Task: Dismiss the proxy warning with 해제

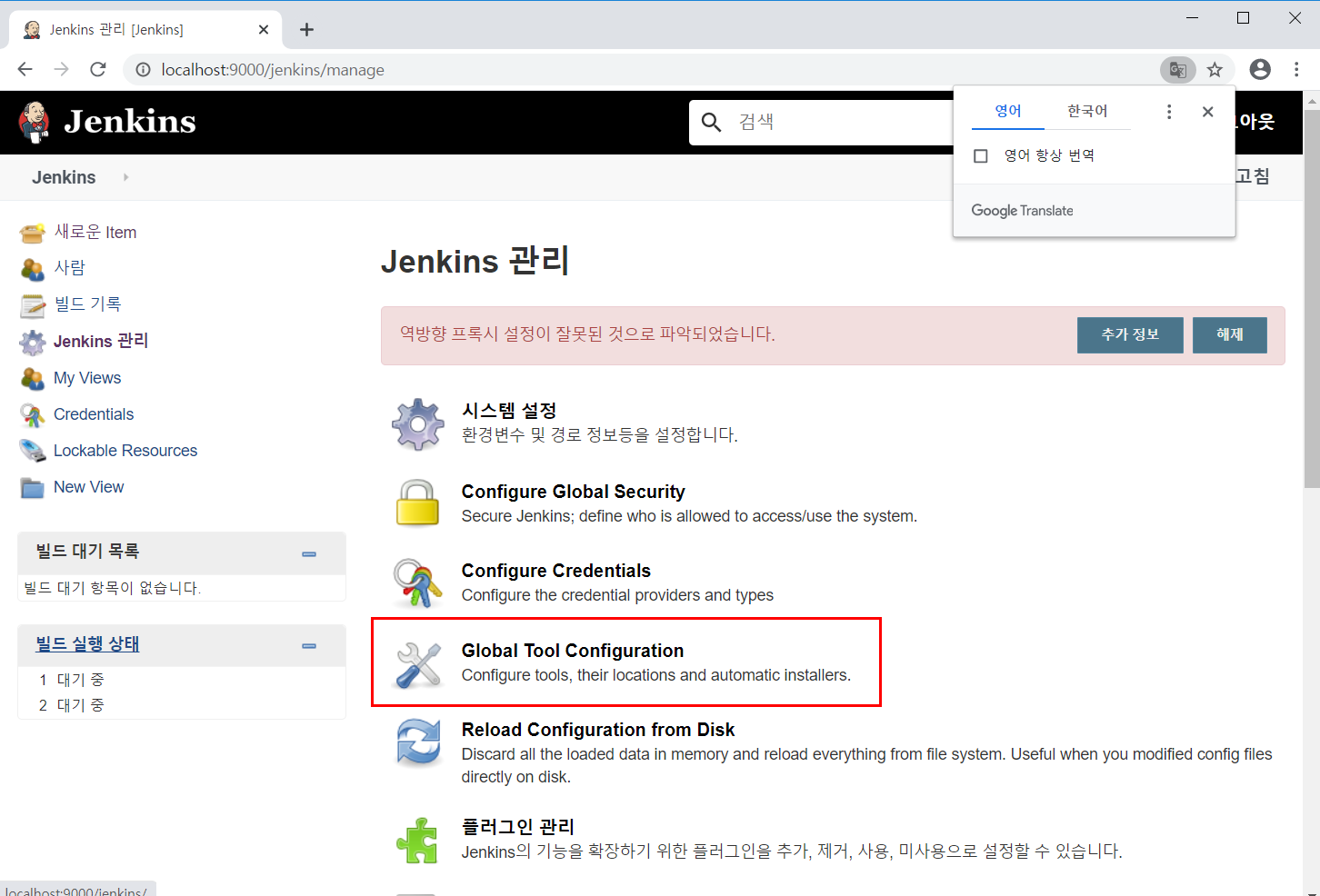Action: [1230, 335]
